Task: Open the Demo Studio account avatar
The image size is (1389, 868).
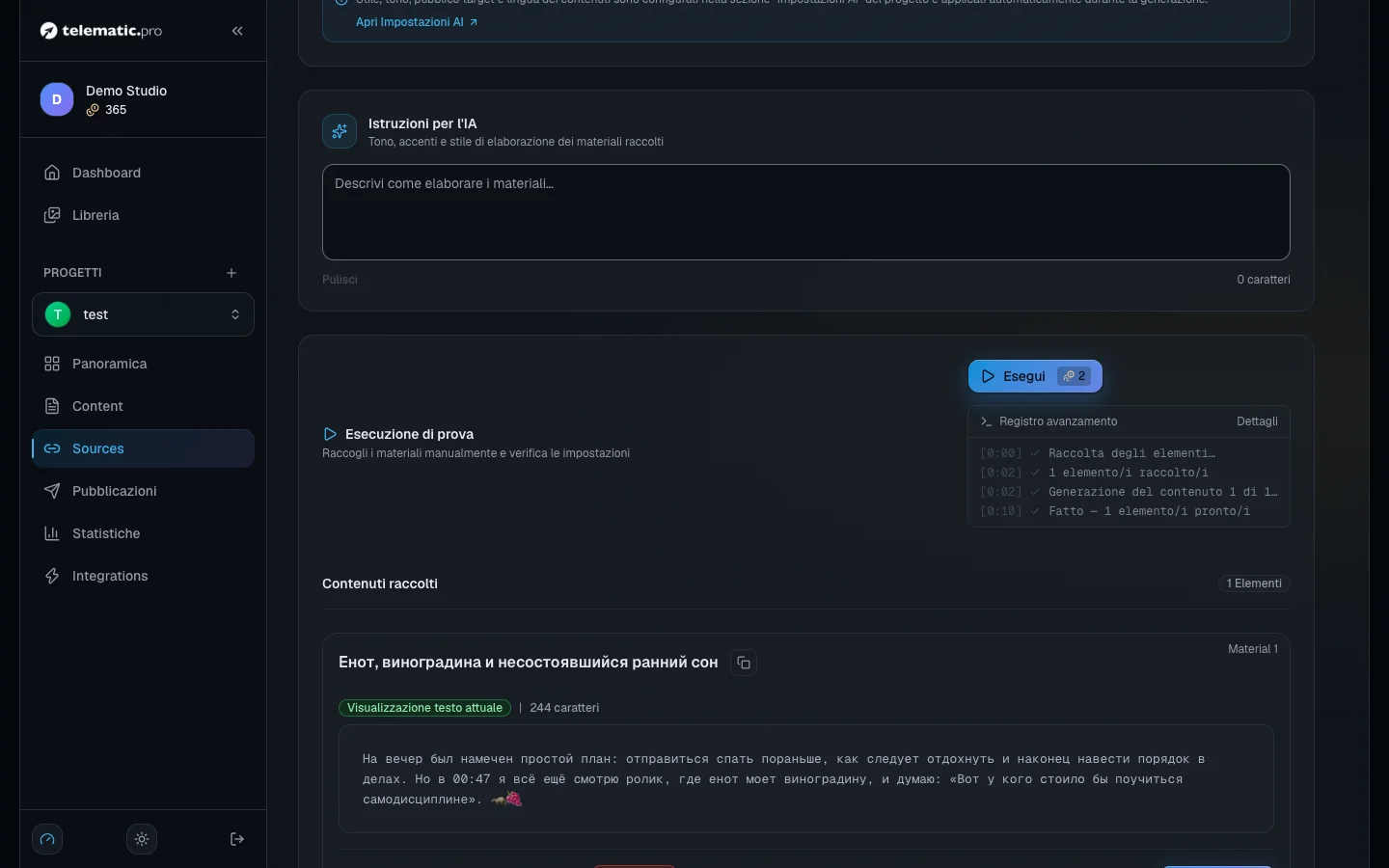Action: click(57, 99)
